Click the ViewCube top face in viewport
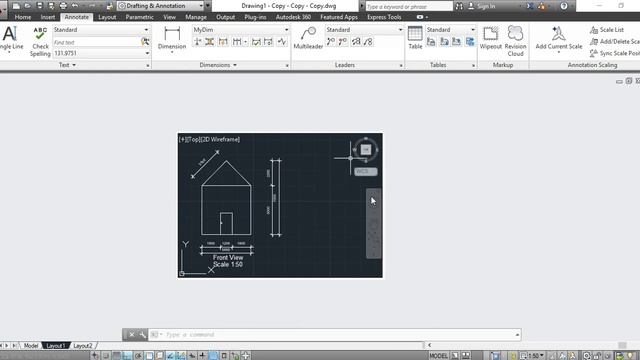640x360 pixels. tap(366, 149)
